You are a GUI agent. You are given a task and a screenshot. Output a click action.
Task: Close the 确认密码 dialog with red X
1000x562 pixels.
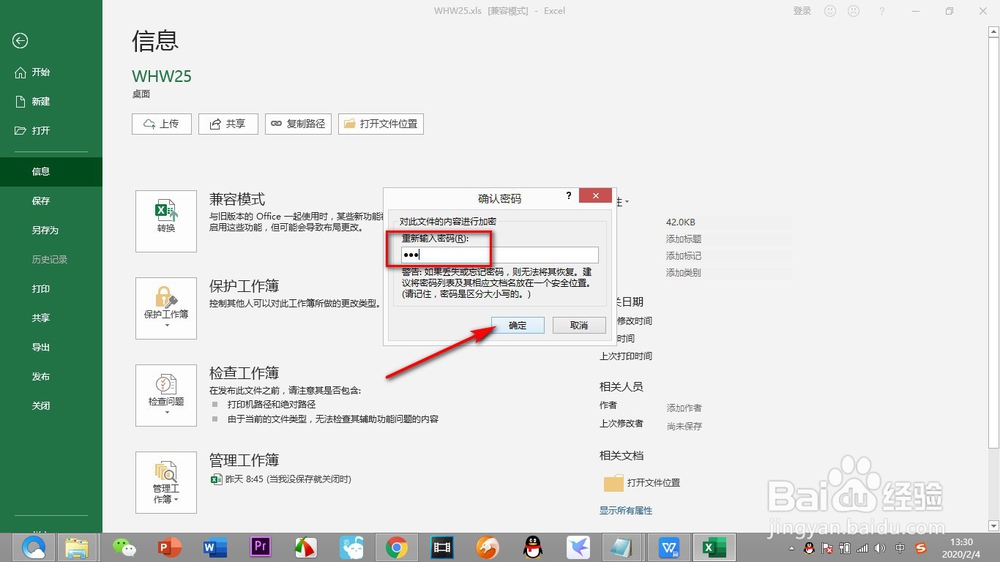coord(596,196)
